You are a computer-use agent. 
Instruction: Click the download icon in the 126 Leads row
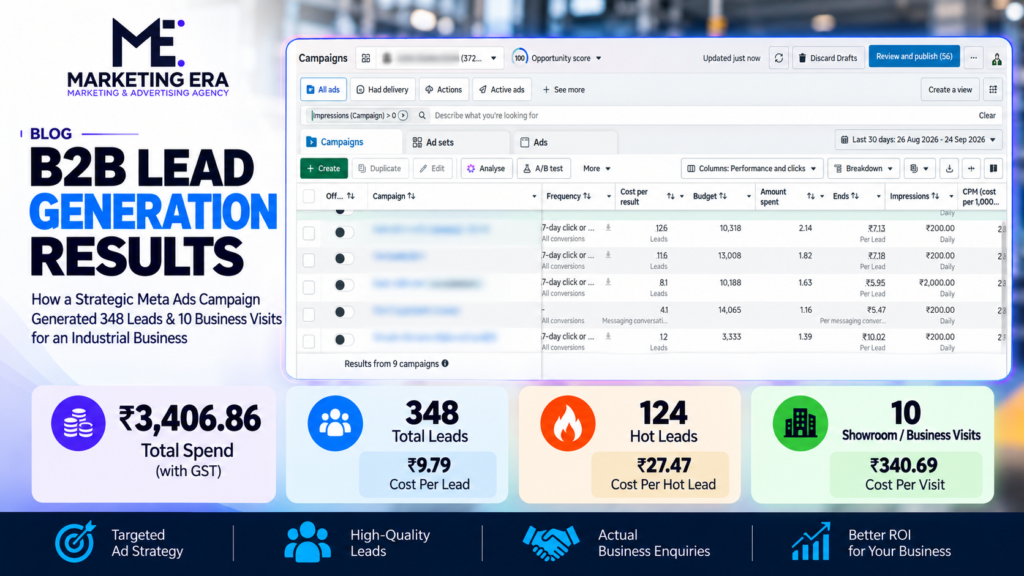point(608,228)
